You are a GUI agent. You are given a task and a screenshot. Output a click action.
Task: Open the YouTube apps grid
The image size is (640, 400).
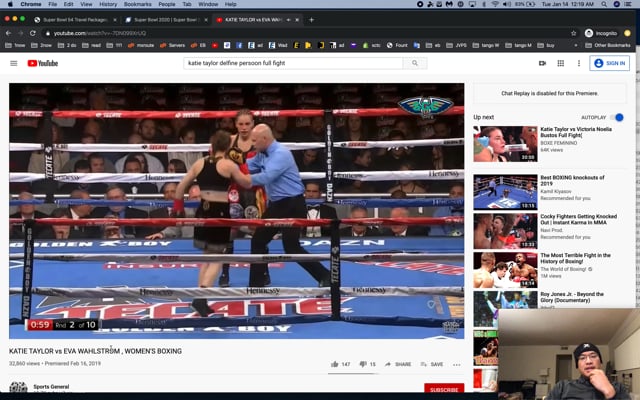tap(560, 63)
